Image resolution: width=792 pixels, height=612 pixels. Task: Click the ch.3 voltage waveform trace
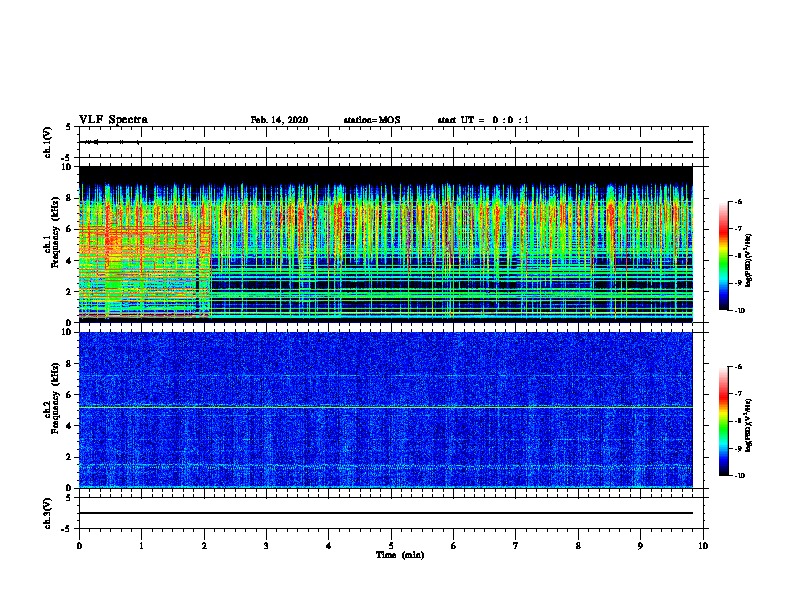[x=386, y=513]
